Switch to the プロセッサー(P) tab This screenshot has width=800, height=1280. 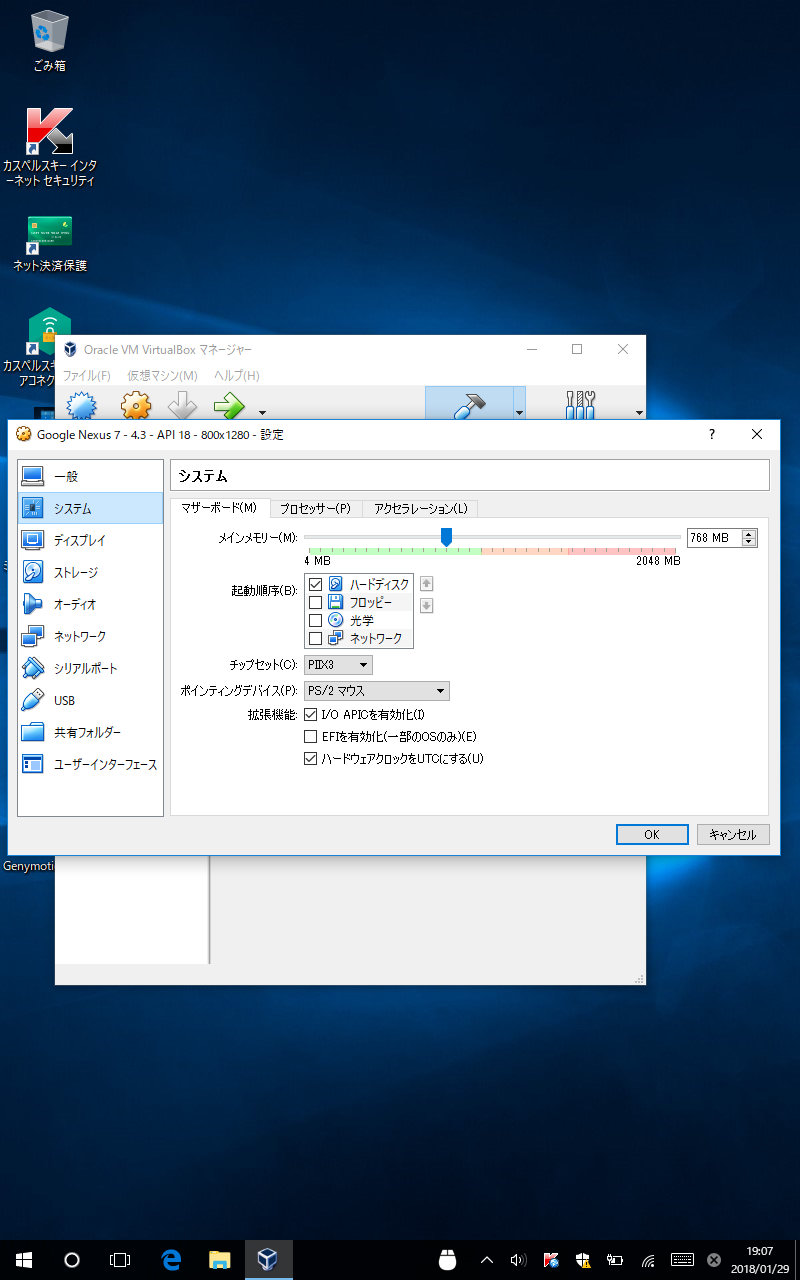click(315, 508)
